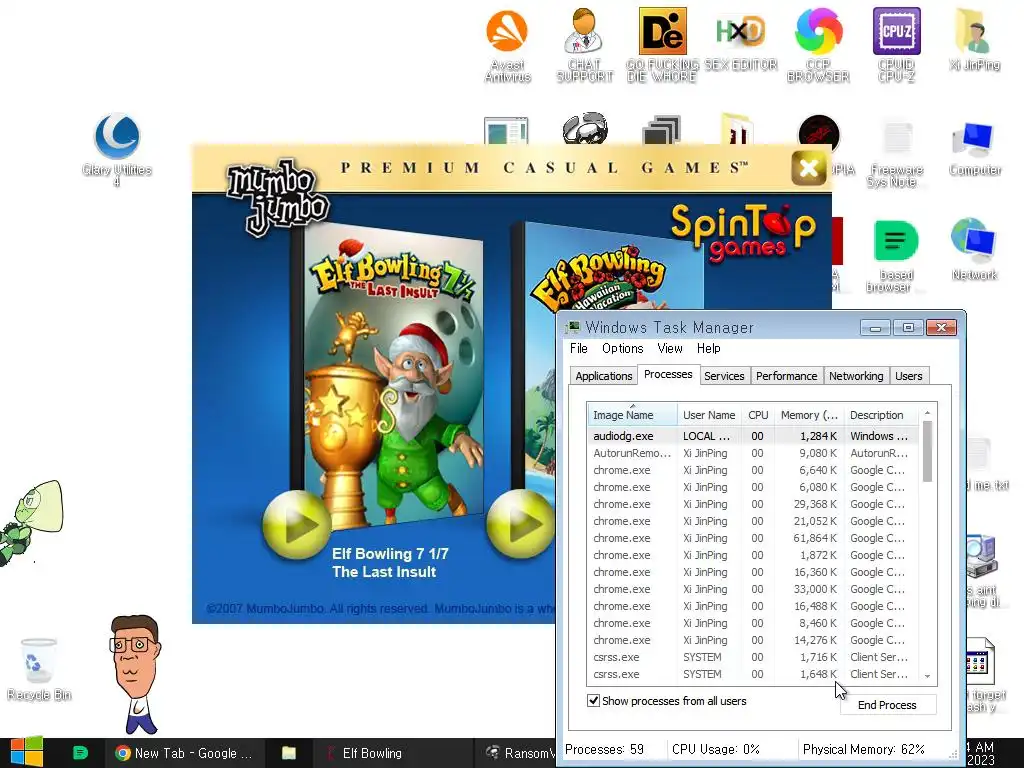Click the Elf Bowling 7 1/7 box art
This screenshot has width=1024, height=768.
coord(392,376)
